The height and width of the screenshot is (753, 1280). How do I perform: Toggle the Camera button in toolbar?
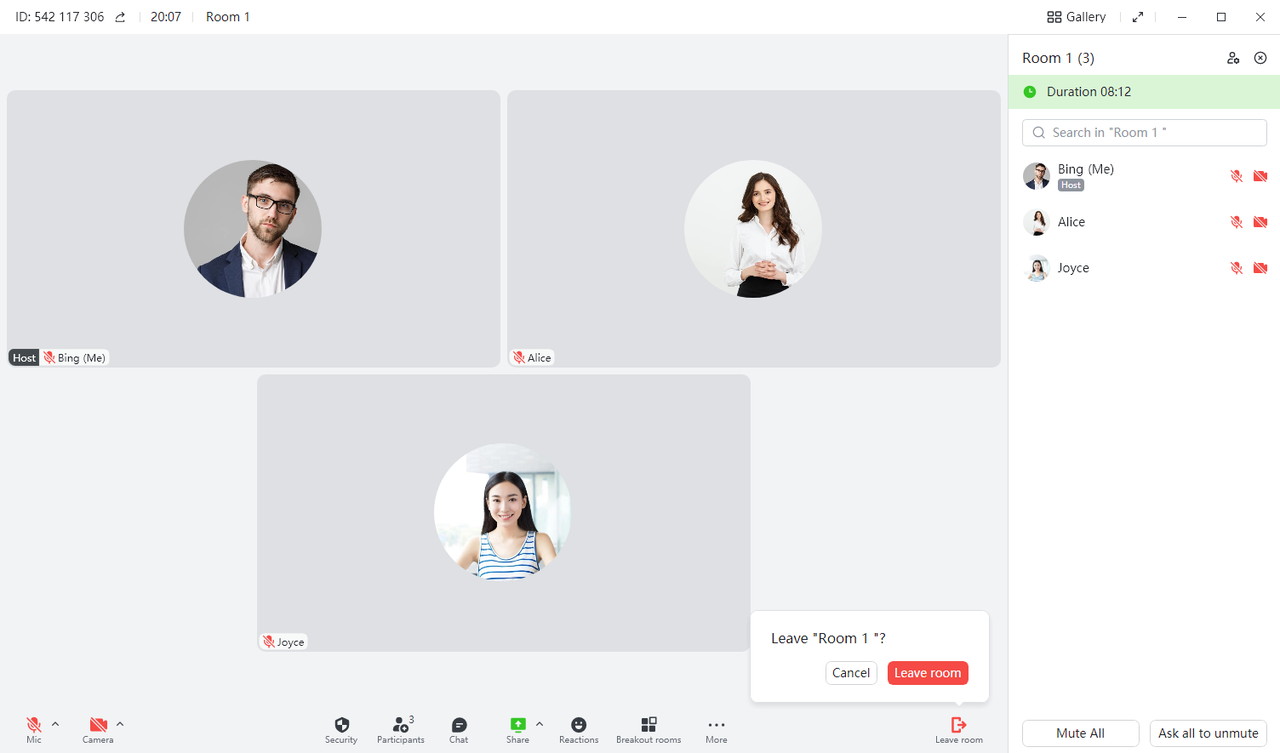point(98,725)
